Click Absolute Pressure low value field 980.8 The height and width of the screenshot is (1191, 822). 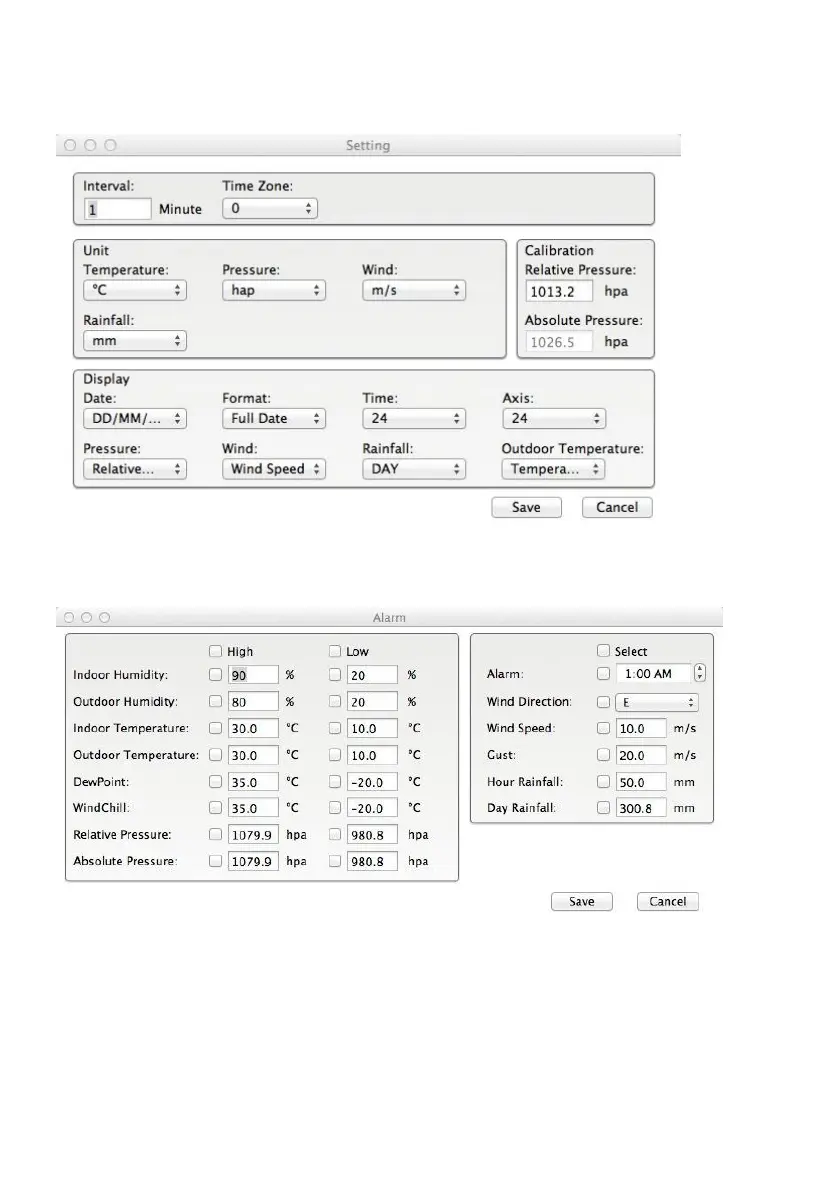[x=372, y=862]
